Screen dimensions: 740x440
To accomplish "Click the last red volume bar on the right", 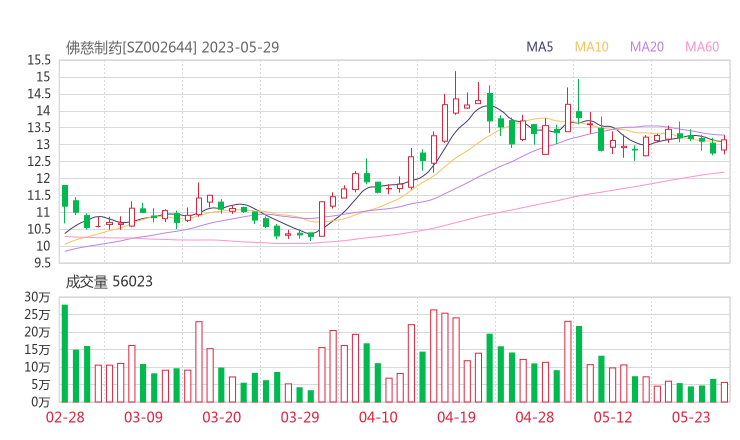I will (x=724, y=392).
